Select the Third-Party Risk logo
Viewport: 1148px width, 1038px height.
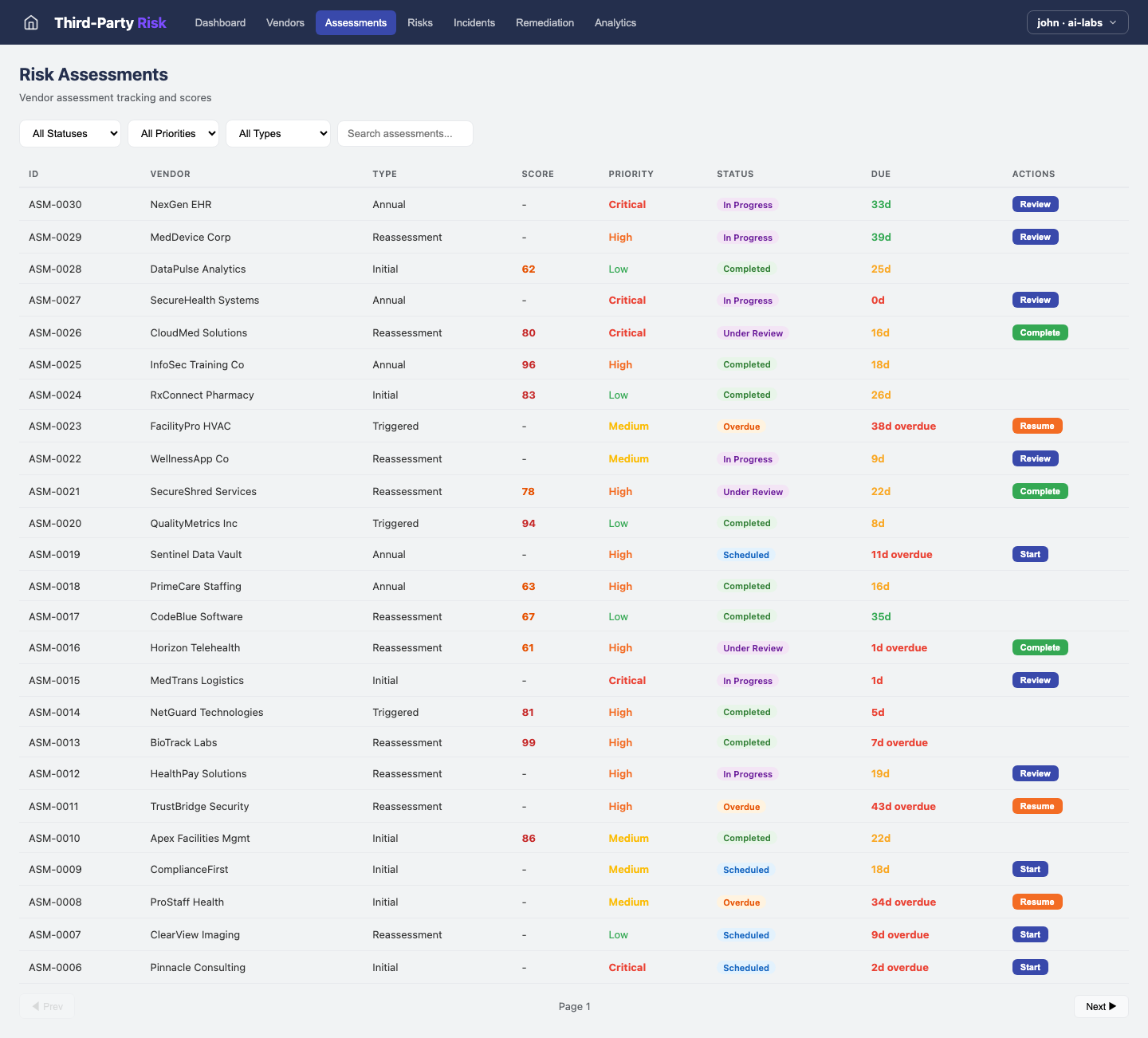pyautogui.click(x=110, y=22)
